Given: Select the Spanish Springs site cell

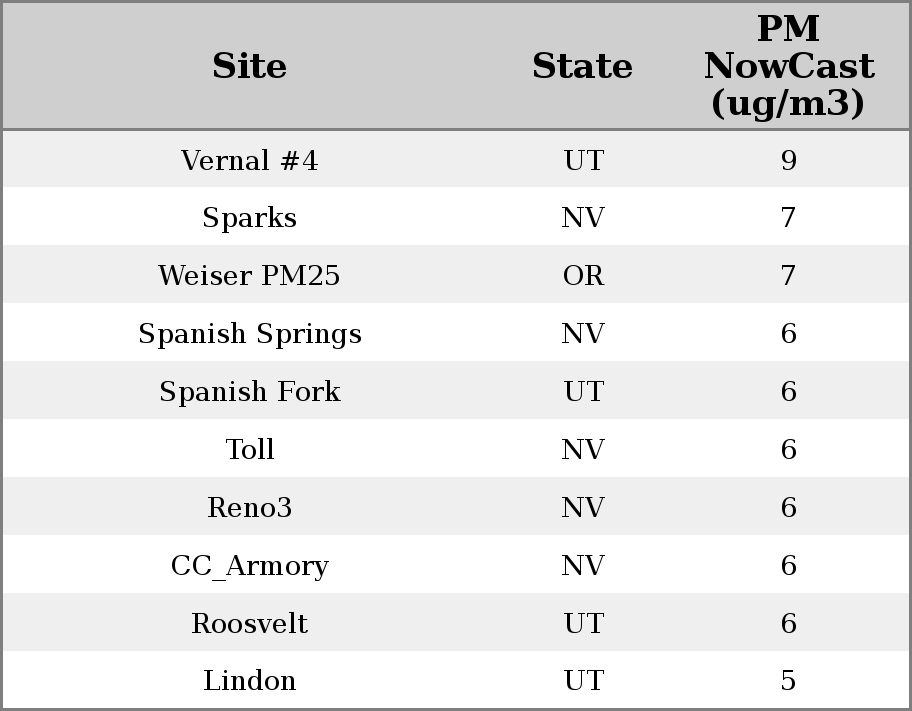Looking at the screenshot, I should 249,334.
